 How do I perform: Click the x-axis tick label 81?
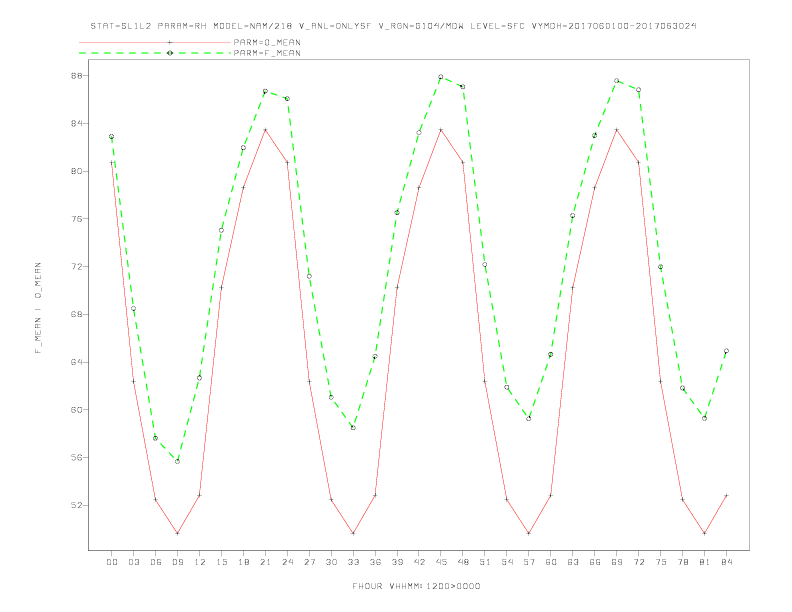point(705,562)
